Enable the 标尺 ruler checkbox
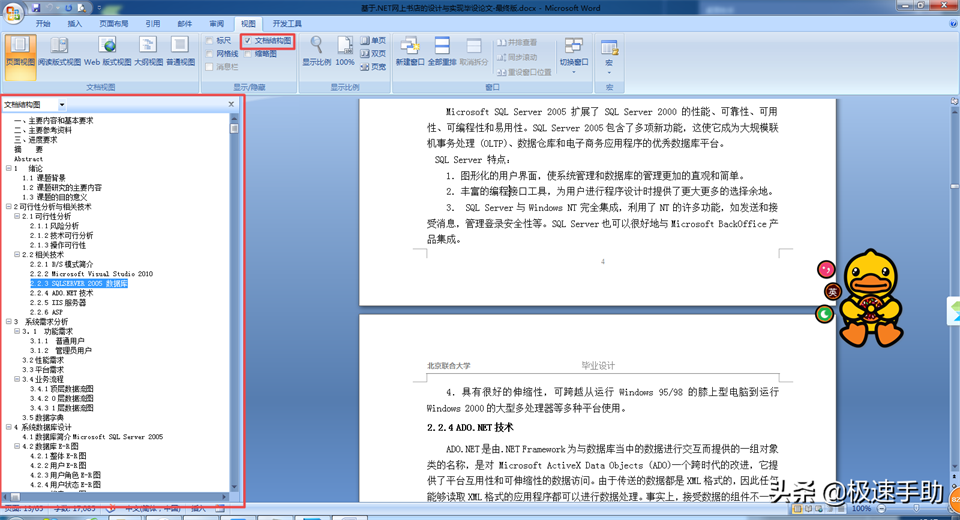Image resolution: width=960 pixels, height=520 pixels. point(210,41)
